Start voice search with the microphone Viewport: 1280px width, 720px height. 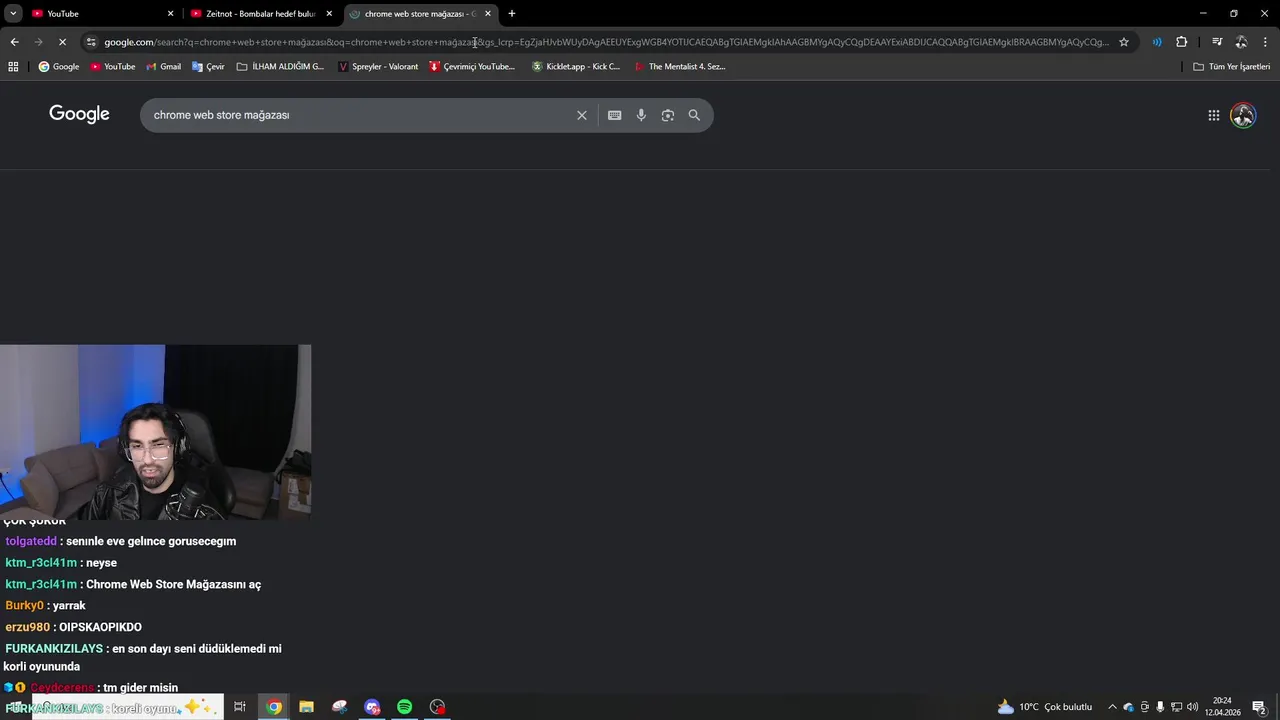pos(641,115)
